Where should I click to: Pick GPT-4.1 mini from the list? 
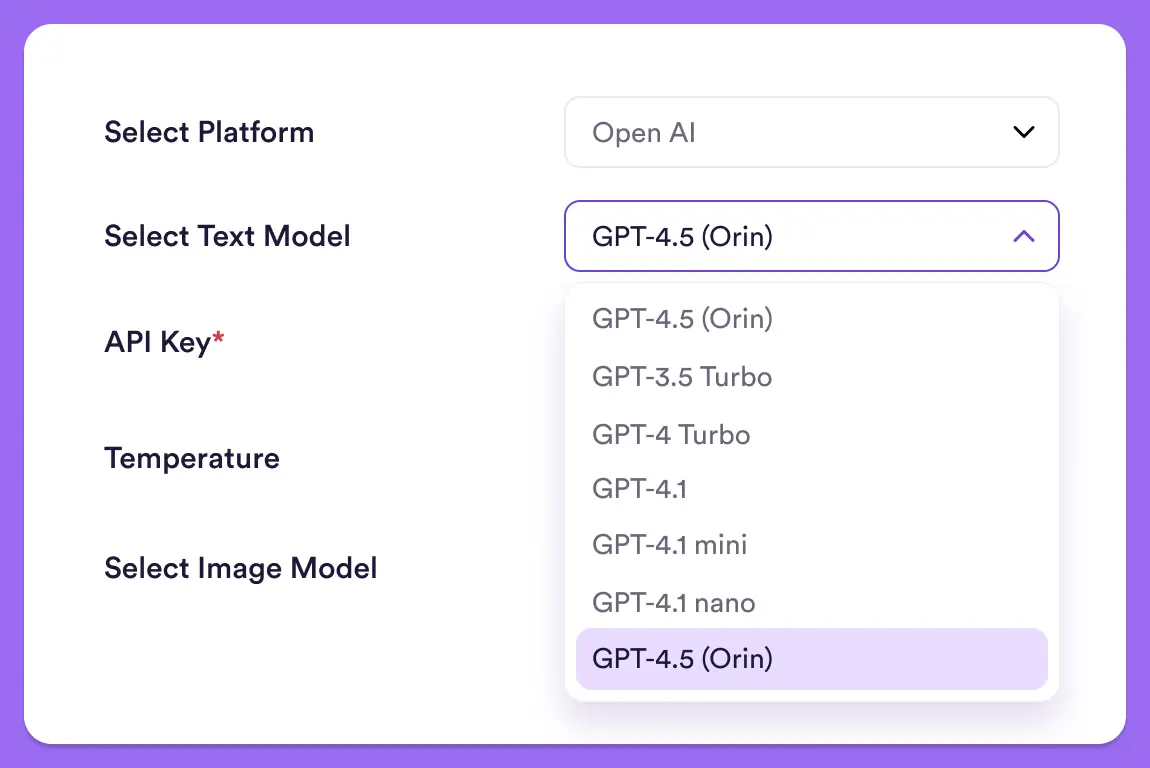pyautogui.click(x=811, y=545)
